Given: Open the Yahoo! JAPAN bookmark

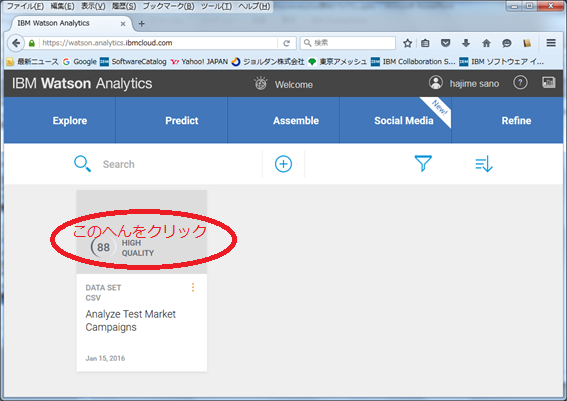Looking at the screenshot, I should pos(200,62).
